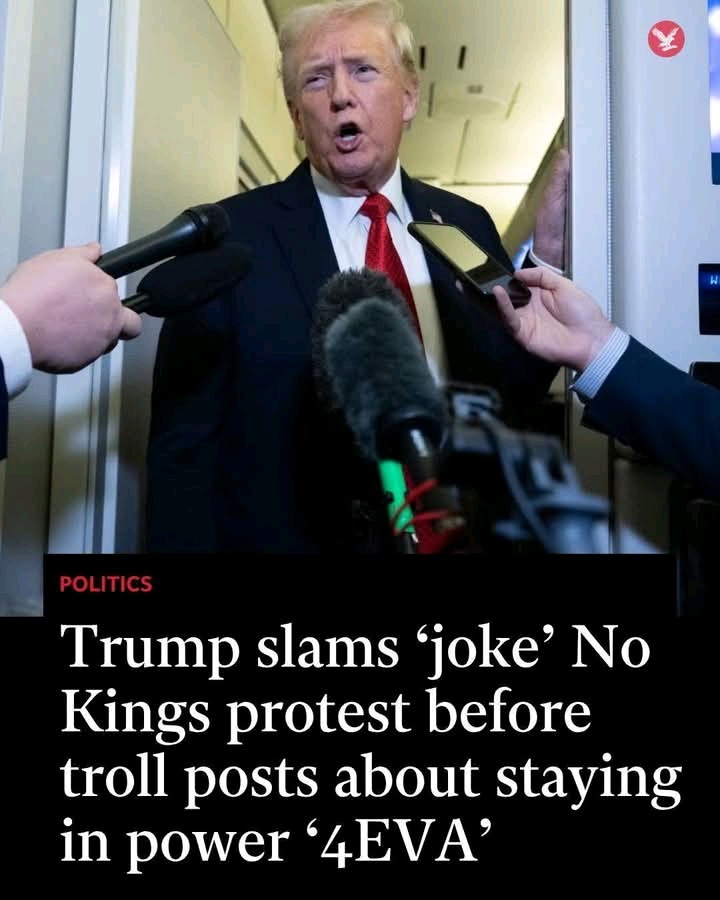Open the headline about No Kings protest
This screenshot has height=900, width=720.
point(371,744)
